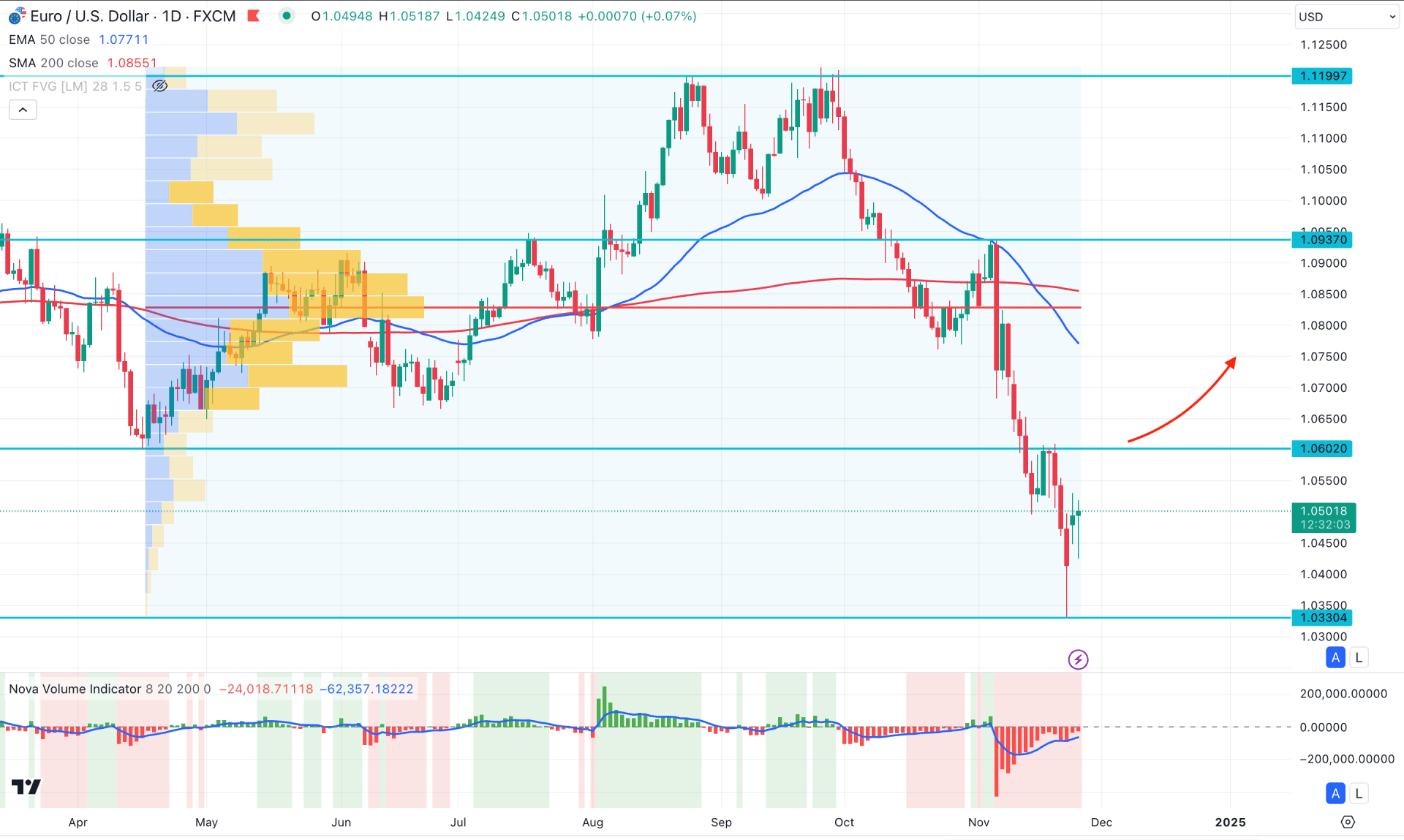Click the 1.03304 horizontal line price label
The image size is (1404, 840).
click(x=1322, y=618)
